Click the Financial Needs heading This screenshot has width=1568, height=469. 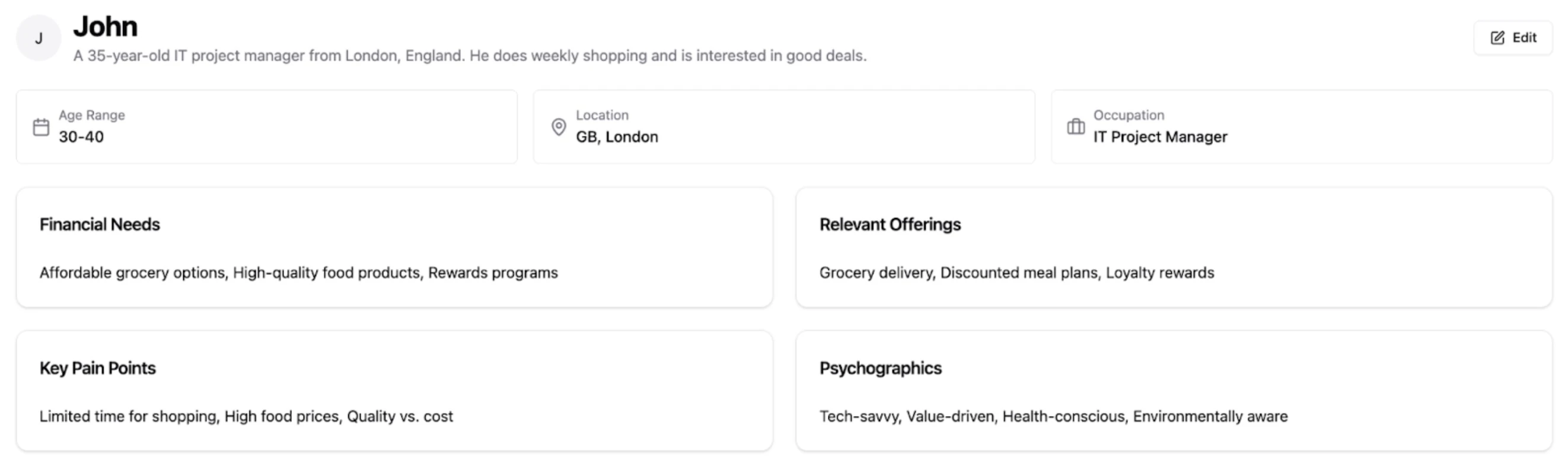[100, 225]
